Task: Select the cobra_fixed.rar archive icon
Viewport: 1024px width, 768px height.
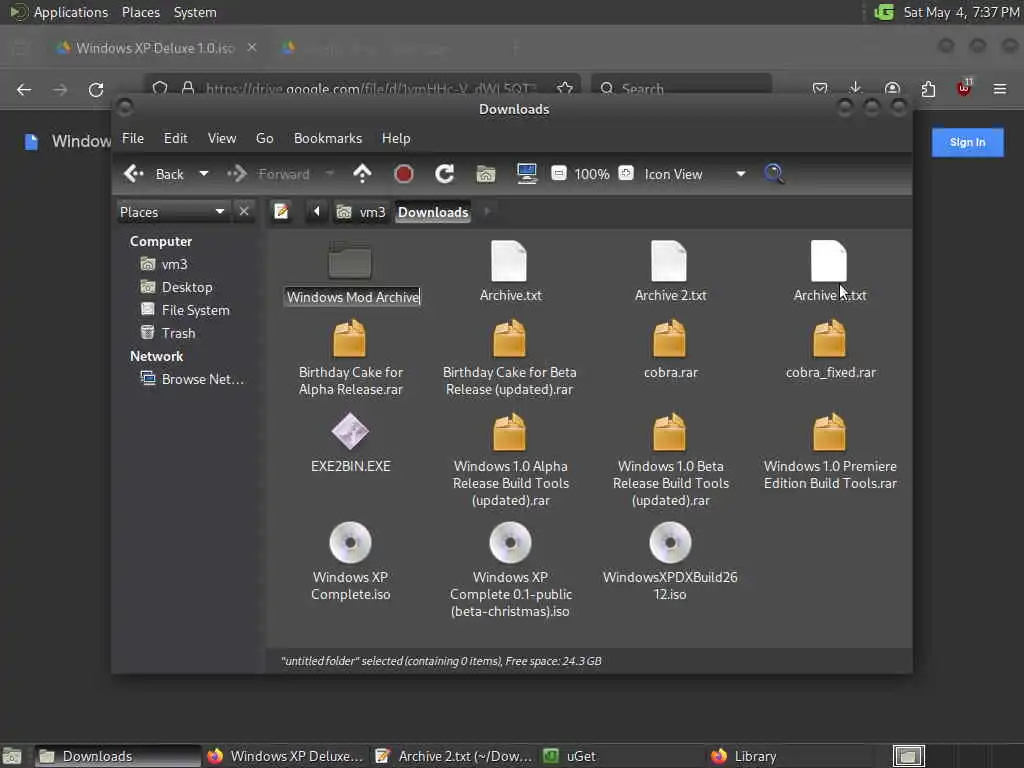Action: point(829,338)
